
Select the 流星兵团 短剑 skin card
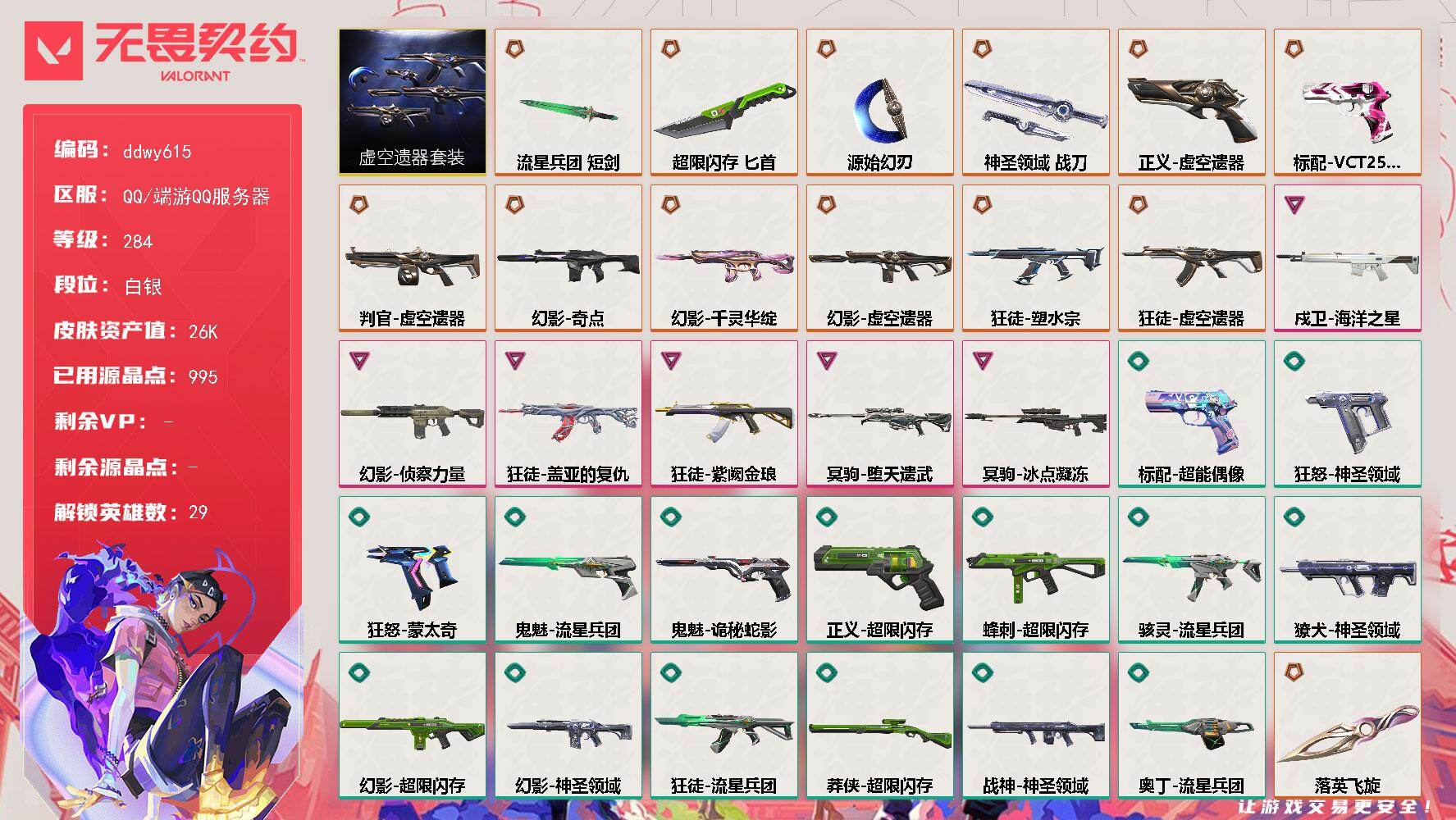click(x=568, y=102)
